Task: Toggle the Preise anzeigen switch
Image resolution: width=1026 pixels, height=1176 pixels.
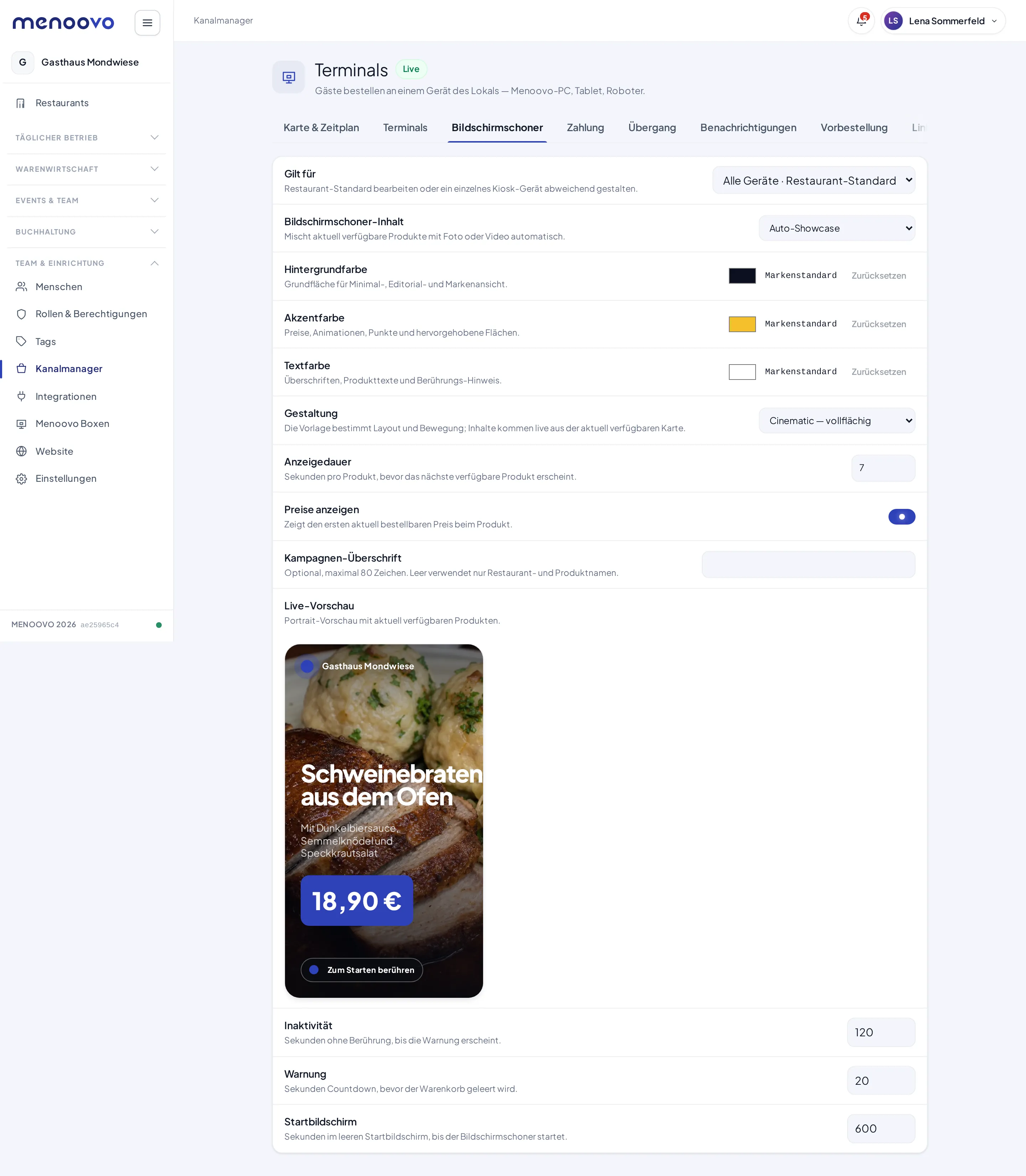Action: coord(902,517)
